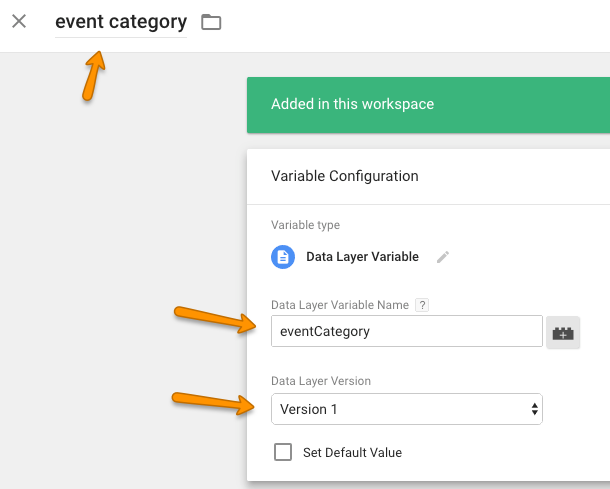
Task: Edit the variable type using the pencil icon
Action: 443,257
